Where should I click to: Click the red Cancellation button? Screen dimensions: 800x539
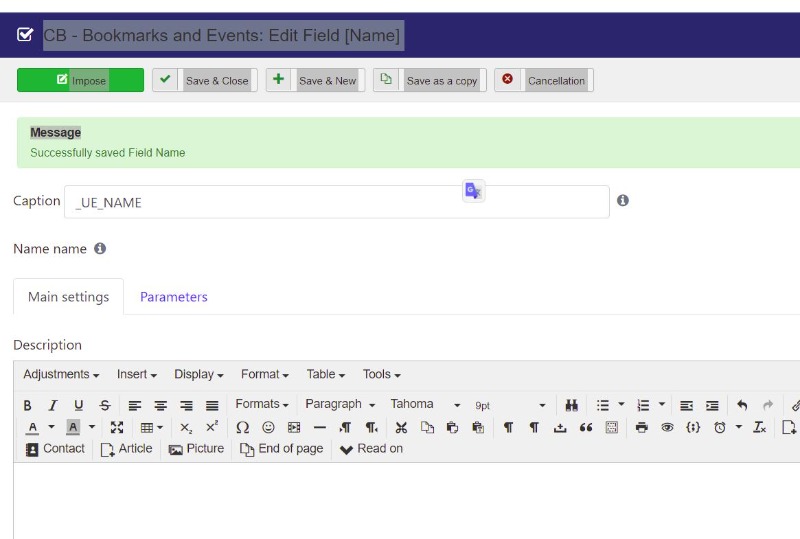[x=544, y=80]
